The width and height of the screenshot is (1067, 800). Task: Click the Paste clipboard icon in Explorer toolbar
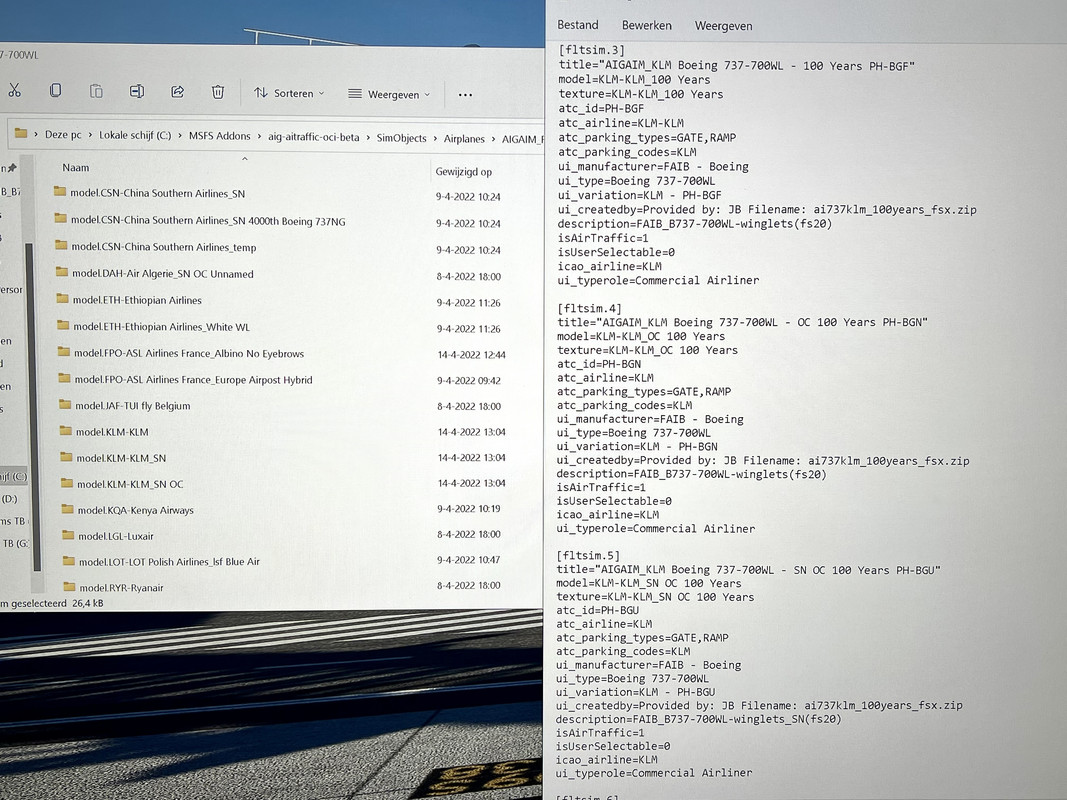click(96, 91)
